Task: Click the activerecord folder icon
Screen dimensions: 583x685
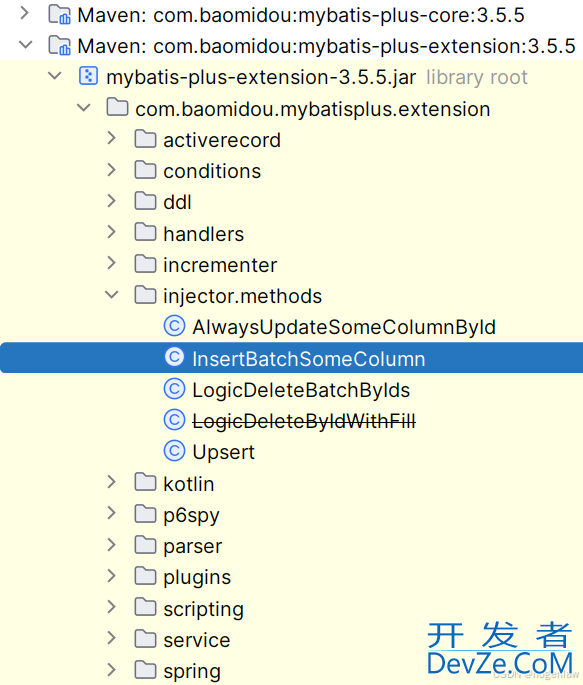Action: pos(145,139)
